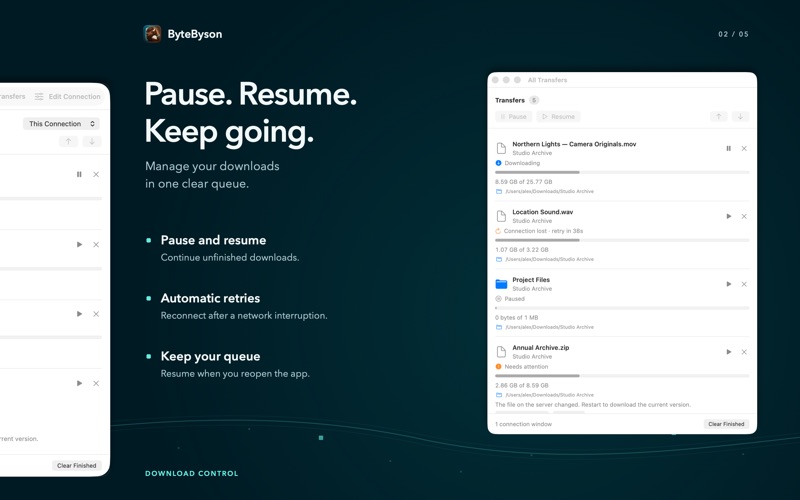
Task: Click the Annual Archive.zip progress bar
Action: pos(622,376)
